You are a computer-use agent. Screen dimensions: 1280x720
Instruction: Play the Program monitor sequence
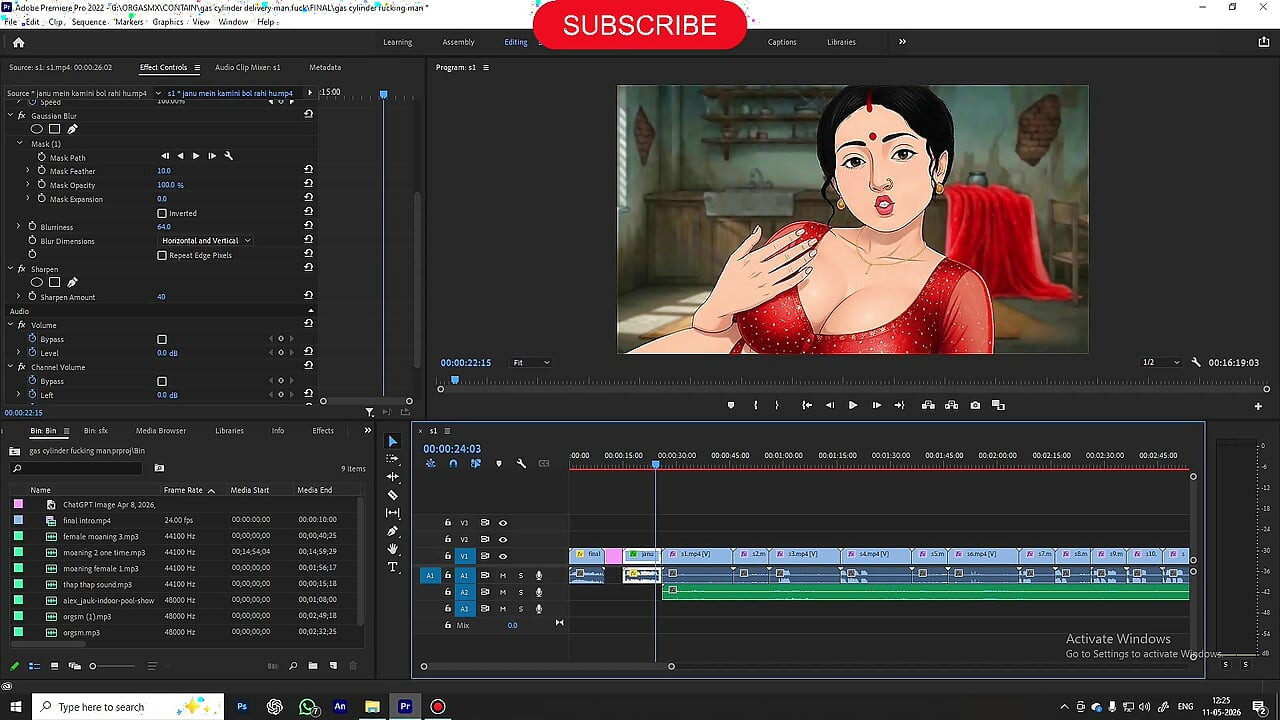click(x=853, y=405)
